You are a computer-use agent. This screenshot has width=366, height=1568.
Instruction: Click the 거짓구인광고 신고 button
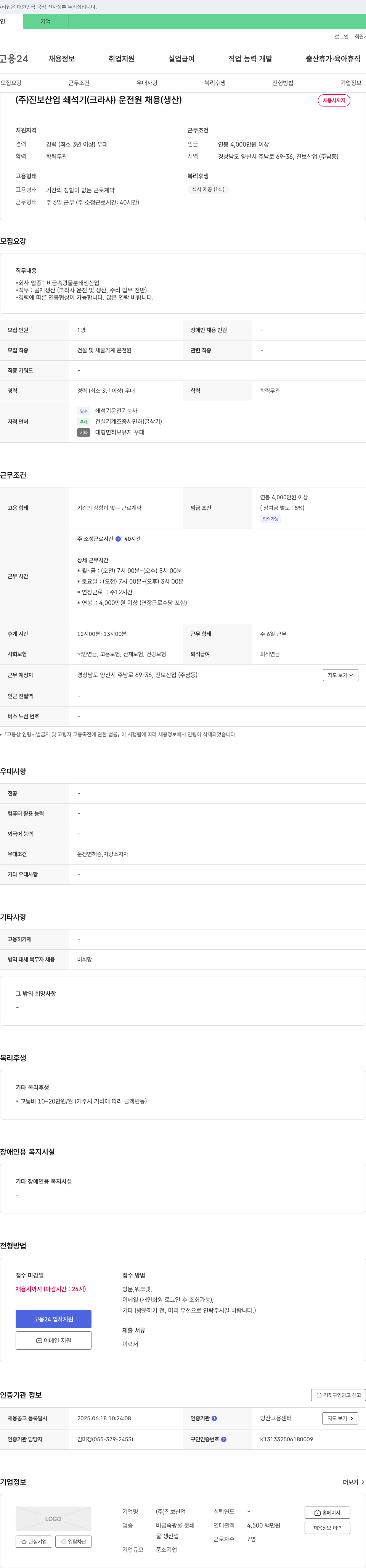[x=338, y=1395]
